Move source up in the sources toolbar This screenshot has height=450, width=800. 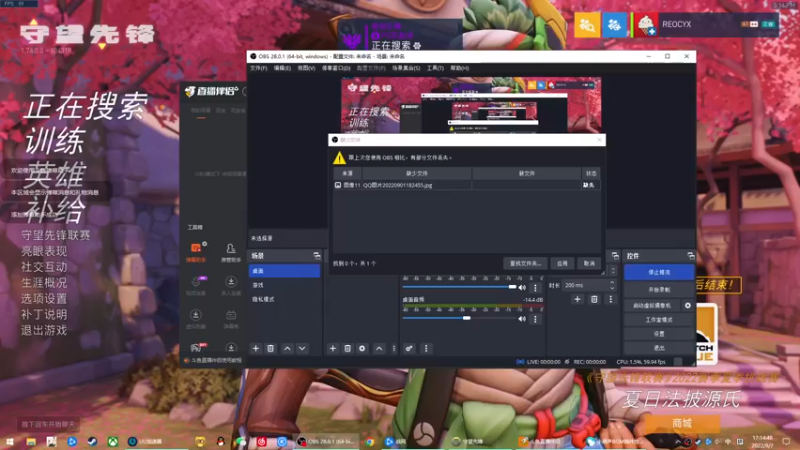pos(379,348)
